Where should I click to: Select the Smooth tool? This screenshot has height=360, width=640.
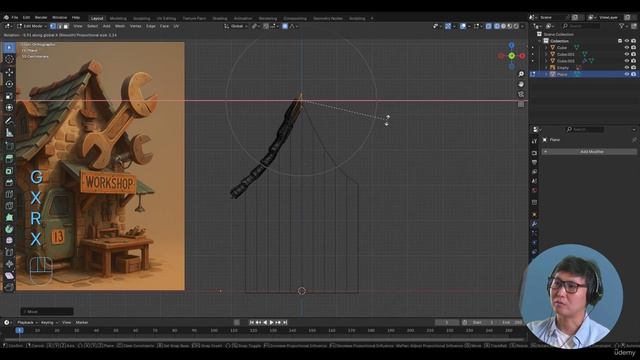pos(9,241)
